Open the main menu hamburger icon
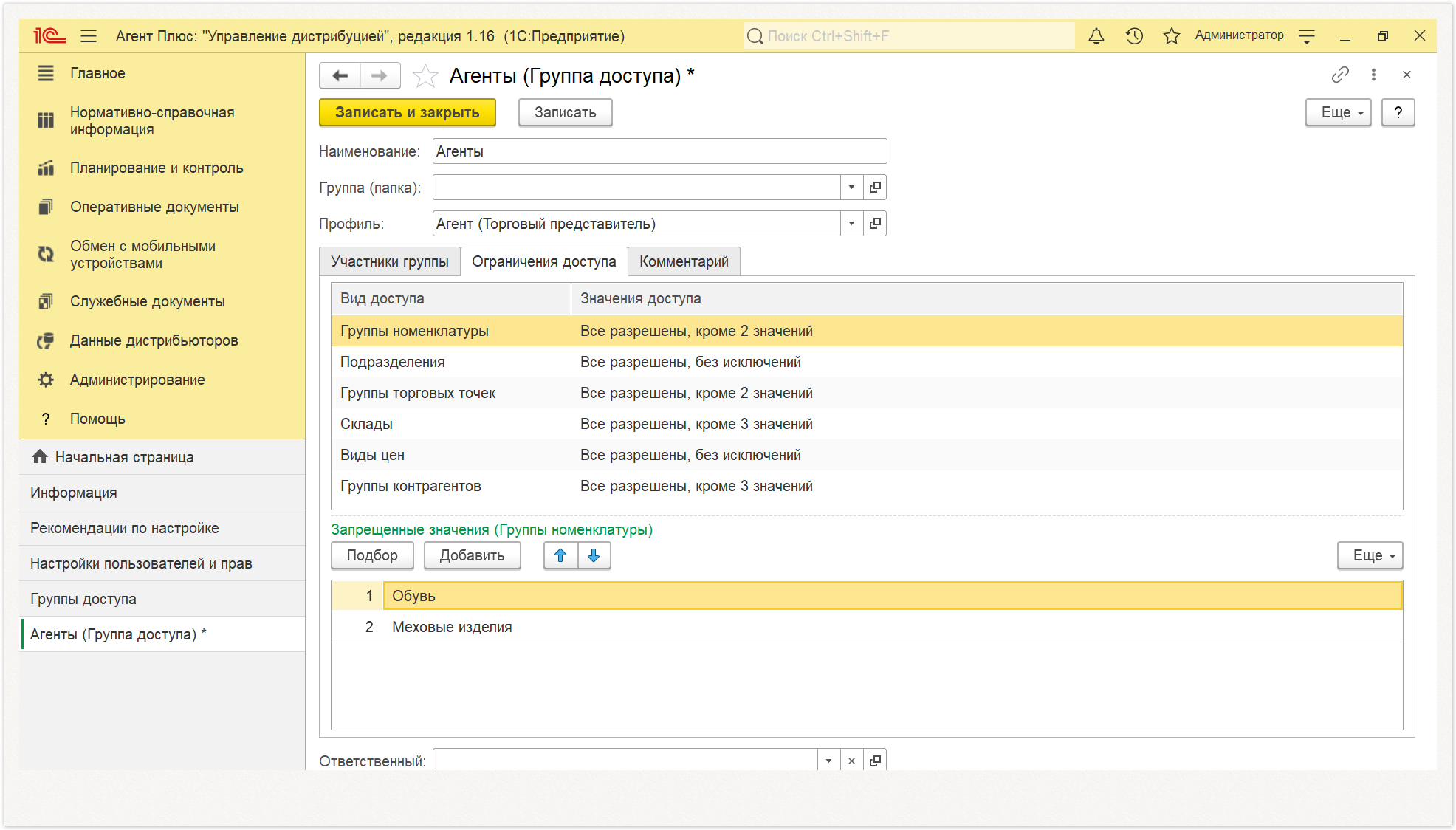 click(x=89, y=35)
